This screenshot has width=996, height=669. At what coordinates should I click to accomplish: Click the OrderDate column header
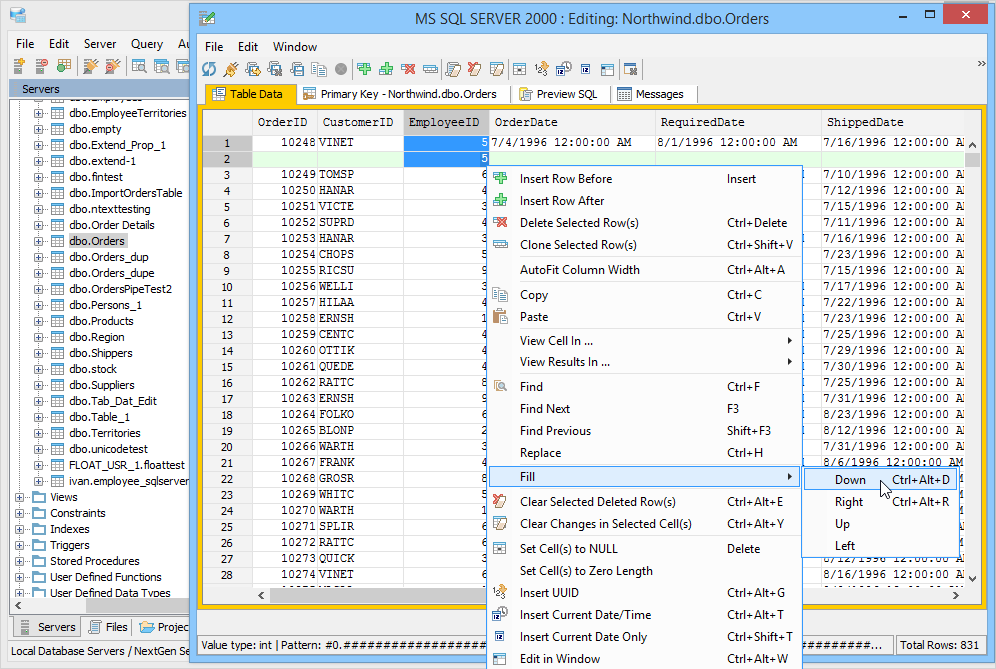click(572, 122)
